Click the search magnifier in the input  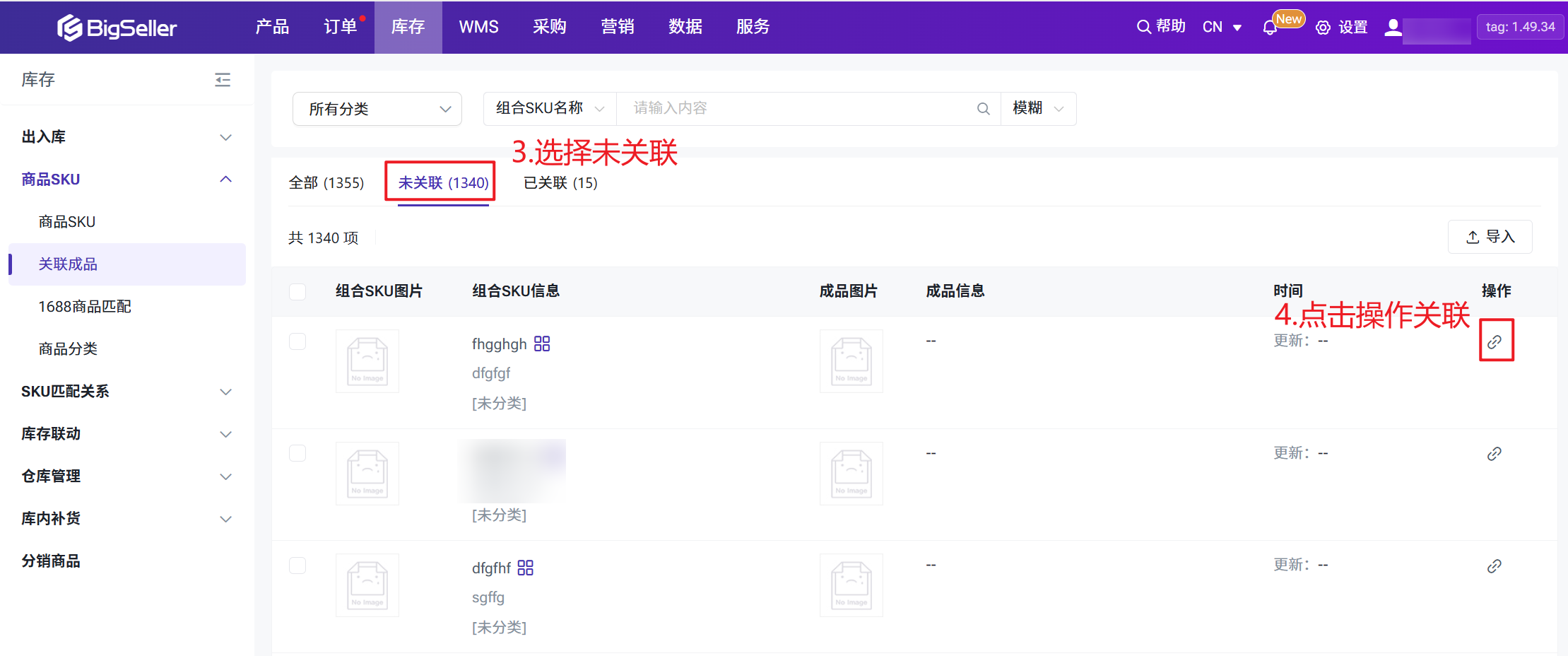[983, 109]
